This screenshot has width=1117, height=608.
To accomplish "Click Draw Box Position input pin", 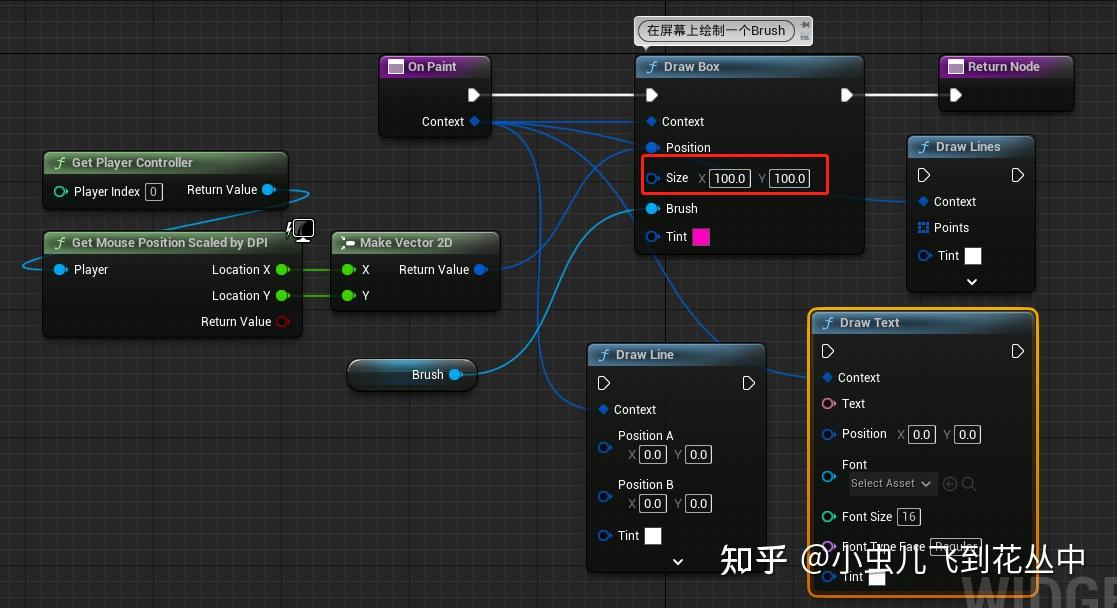I will [652, 148].
